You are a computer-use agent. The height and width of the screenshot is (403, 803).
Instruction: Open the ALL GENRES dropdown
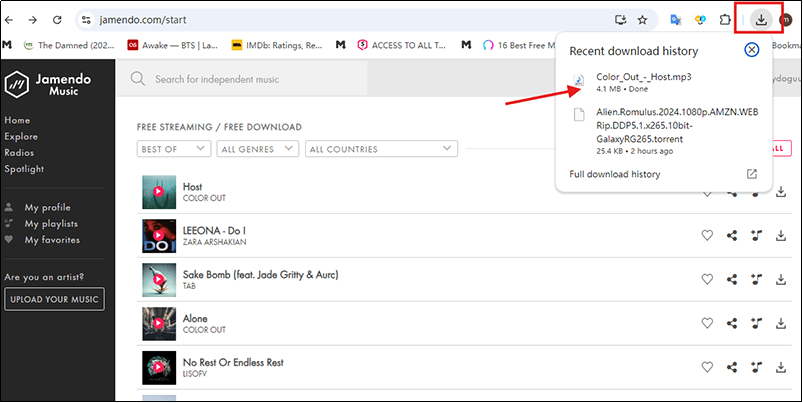(x=258, y=148)
